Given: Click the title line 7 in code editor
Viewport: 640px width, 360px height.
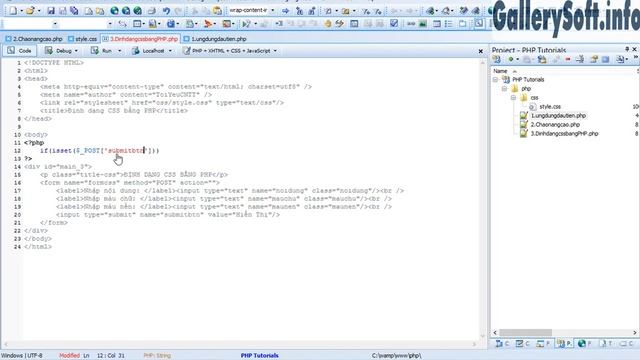Looking at the screenshot, I should 114,111.
